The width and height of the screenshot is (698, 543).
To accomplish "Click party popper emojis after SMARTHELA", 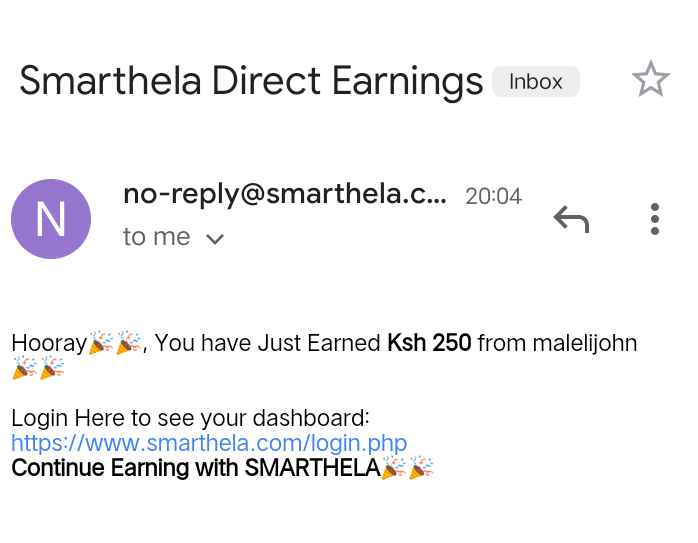I will pyautogui.click(x=407, y=467).
